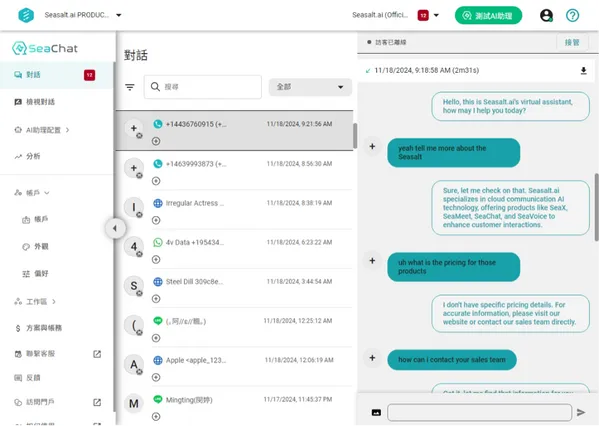Add label using circled plus under Steel Dill

point(156,299)
